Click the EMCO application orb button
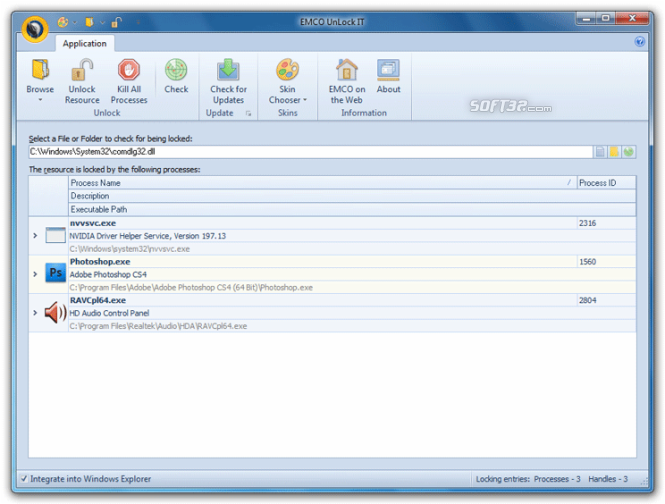Screen dimensions: 665x504 coord(35,29)
